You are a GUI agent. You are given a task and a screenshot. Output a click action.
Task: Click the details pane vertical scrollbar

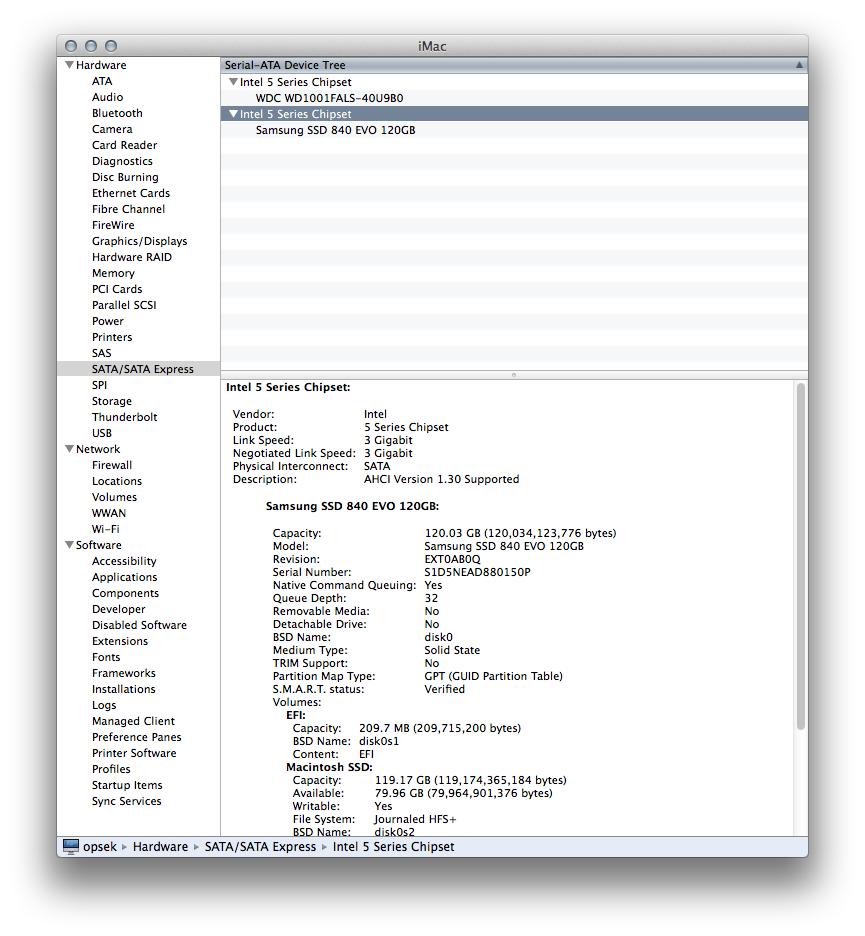pyautogui.click(x=801, y=556)
